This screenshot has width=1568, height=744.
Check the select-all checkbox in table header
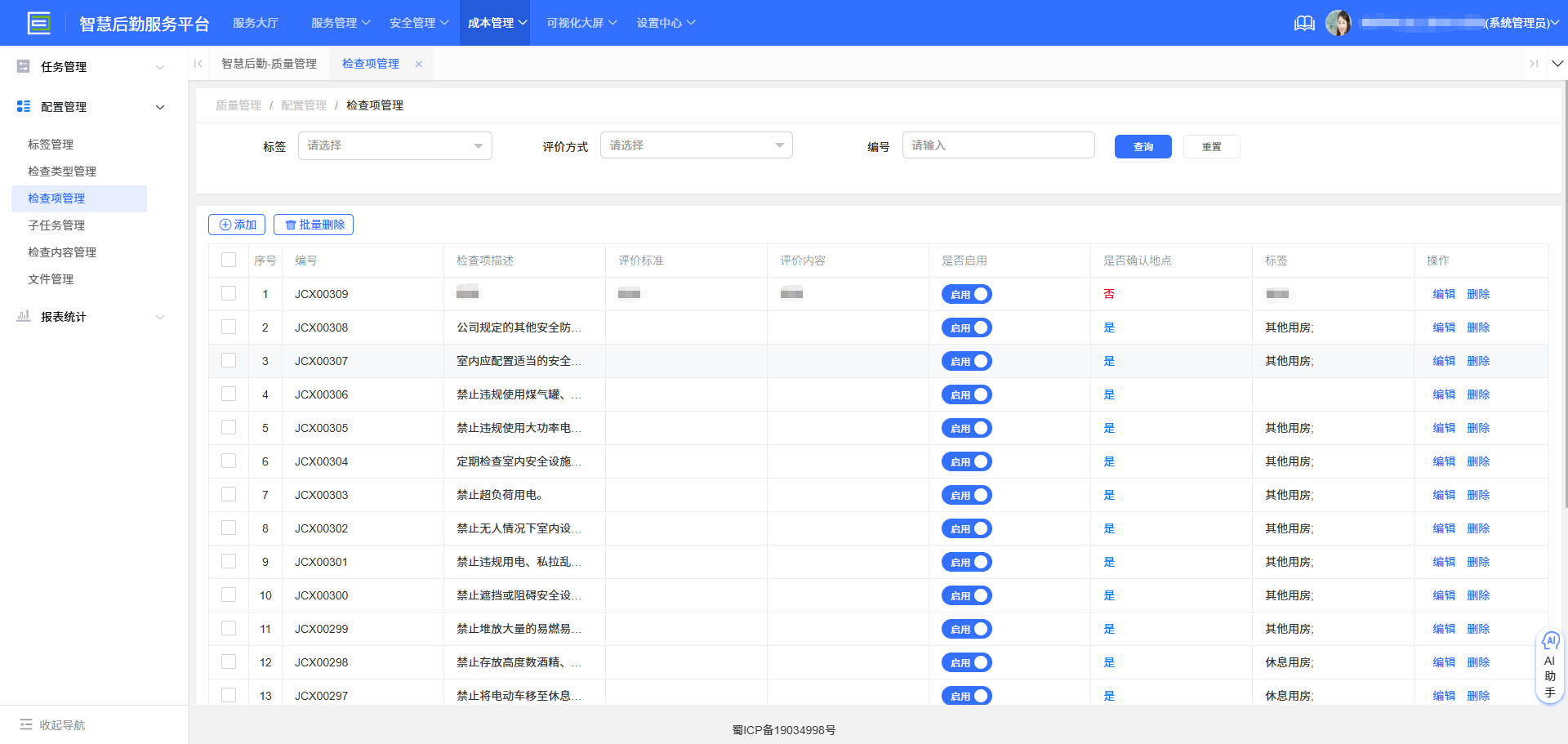coord(229,259)
